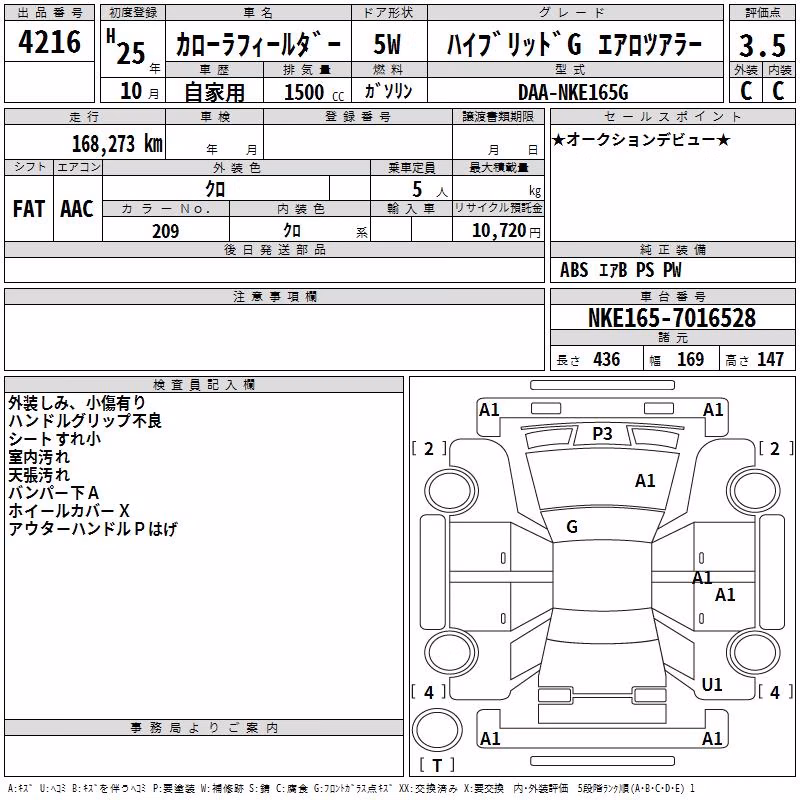
Task: Click the registration month 10 月
Action: click(139, 91)
